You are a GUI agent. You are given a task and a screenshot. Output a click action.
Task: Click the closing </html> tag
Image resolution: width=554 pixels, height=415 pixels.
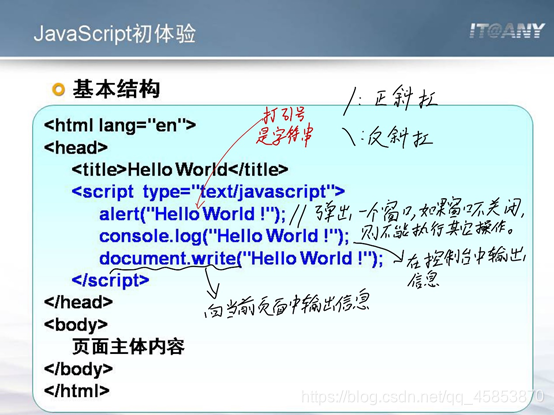77,391
